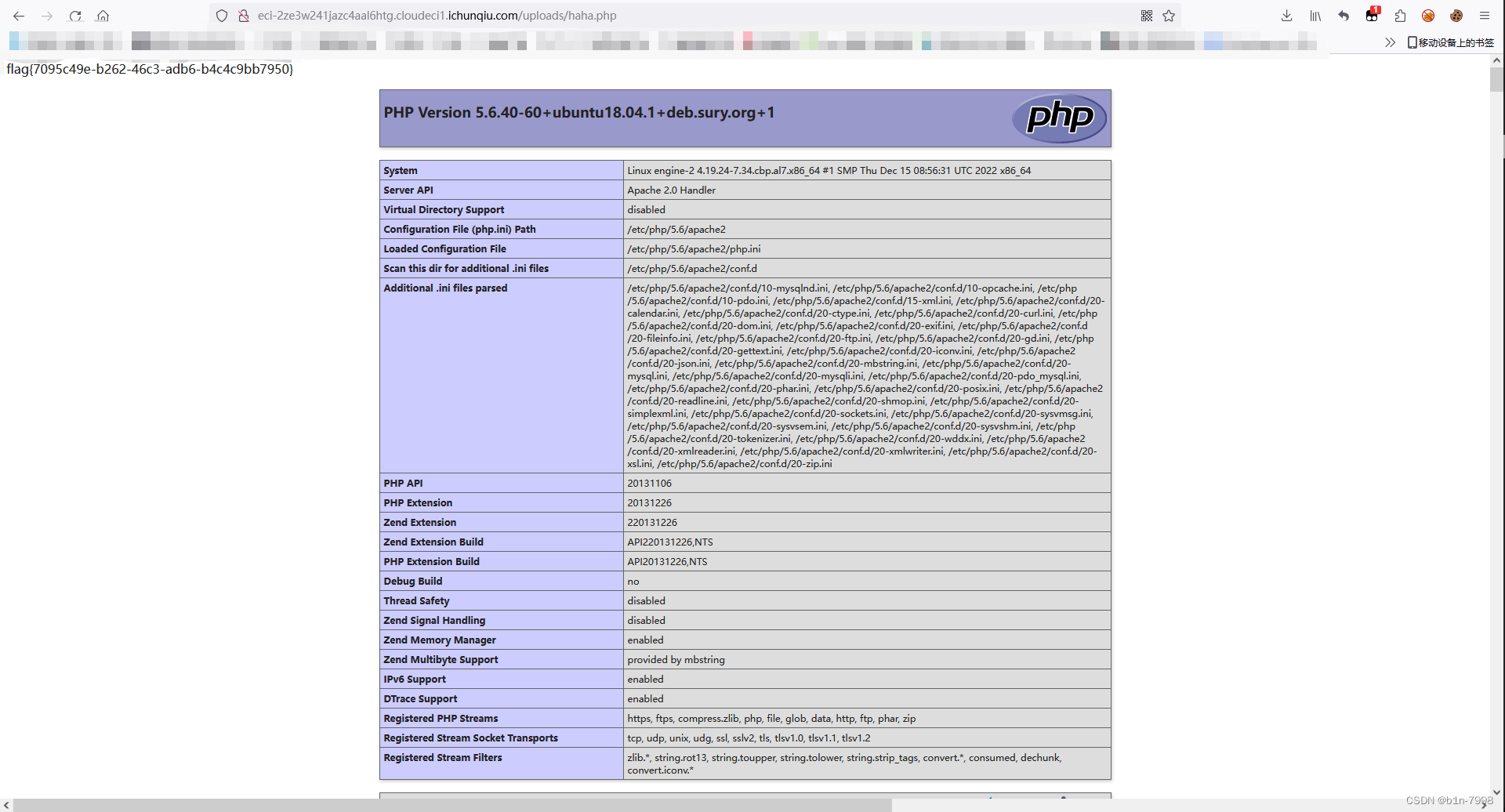Click the Registered Stream Filters label
Image resolution: width=1505 pixels, height=812 pixels.
coord(443,758)
